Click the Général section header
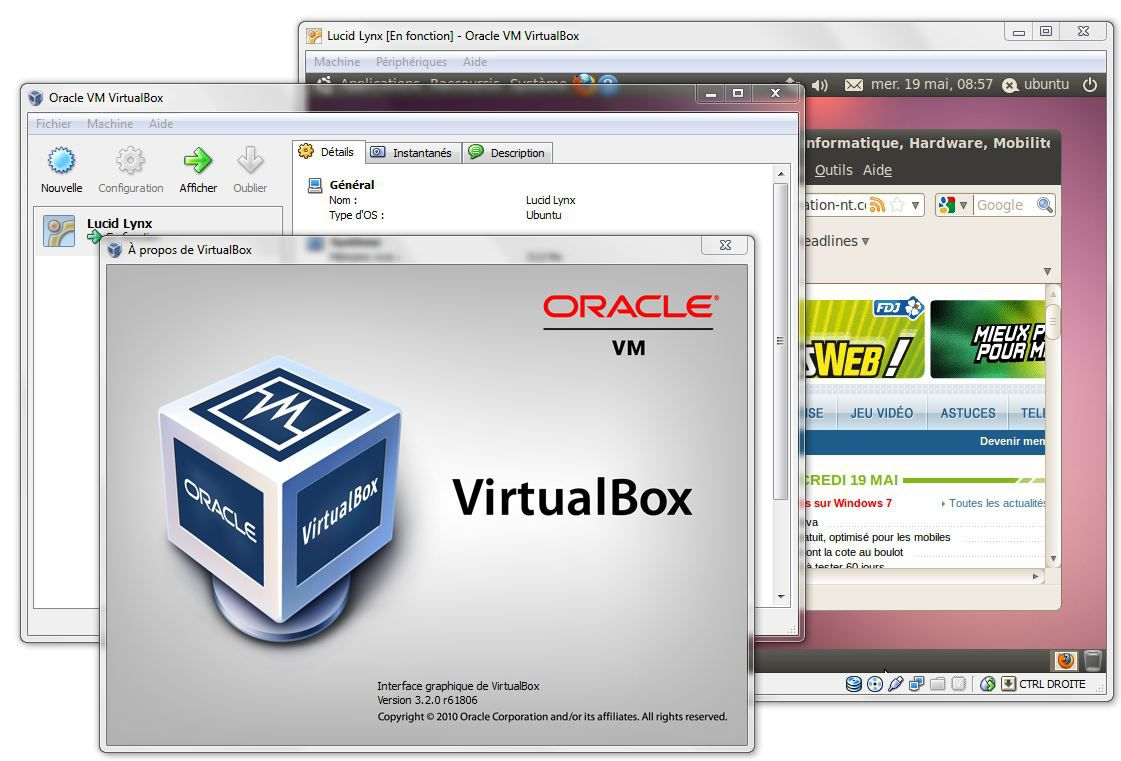1121x761 pixels. pos(352,185)
